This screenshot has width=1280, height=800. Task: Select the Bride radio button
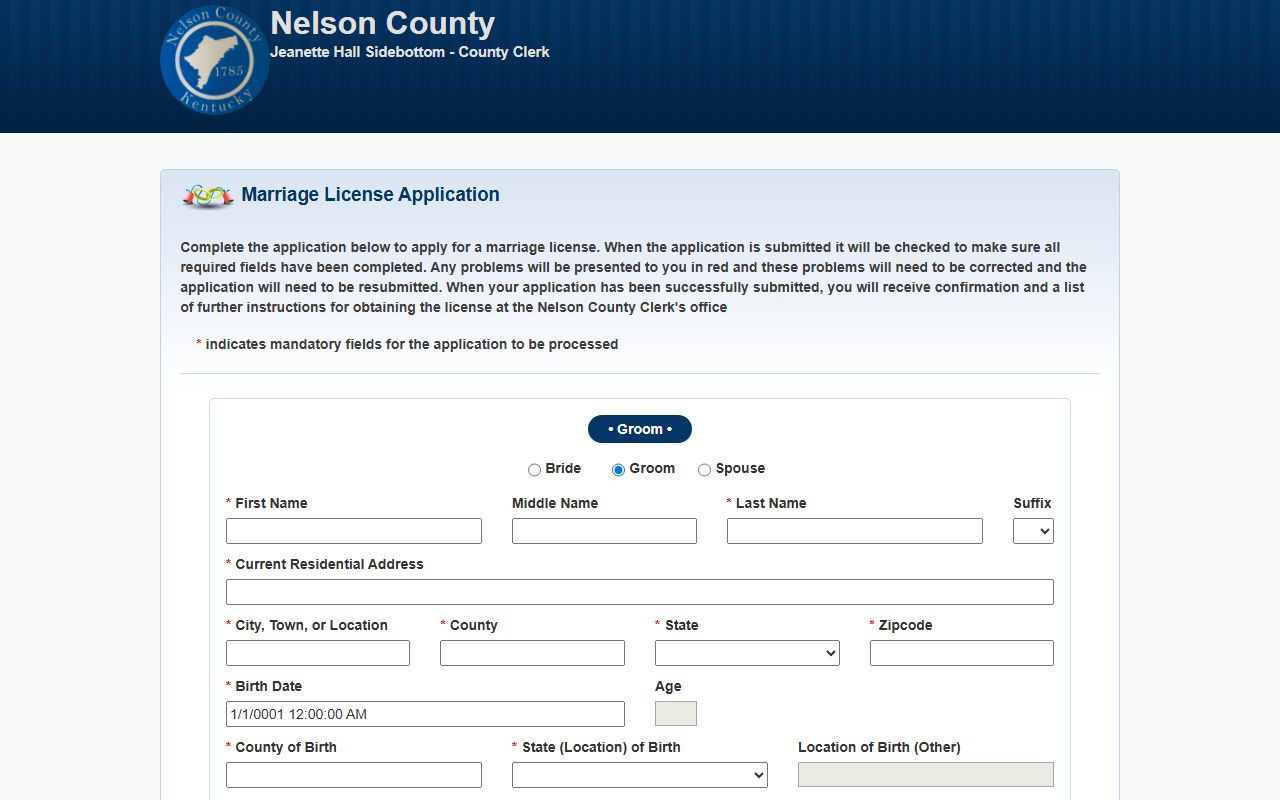click(x=534, y=470)
